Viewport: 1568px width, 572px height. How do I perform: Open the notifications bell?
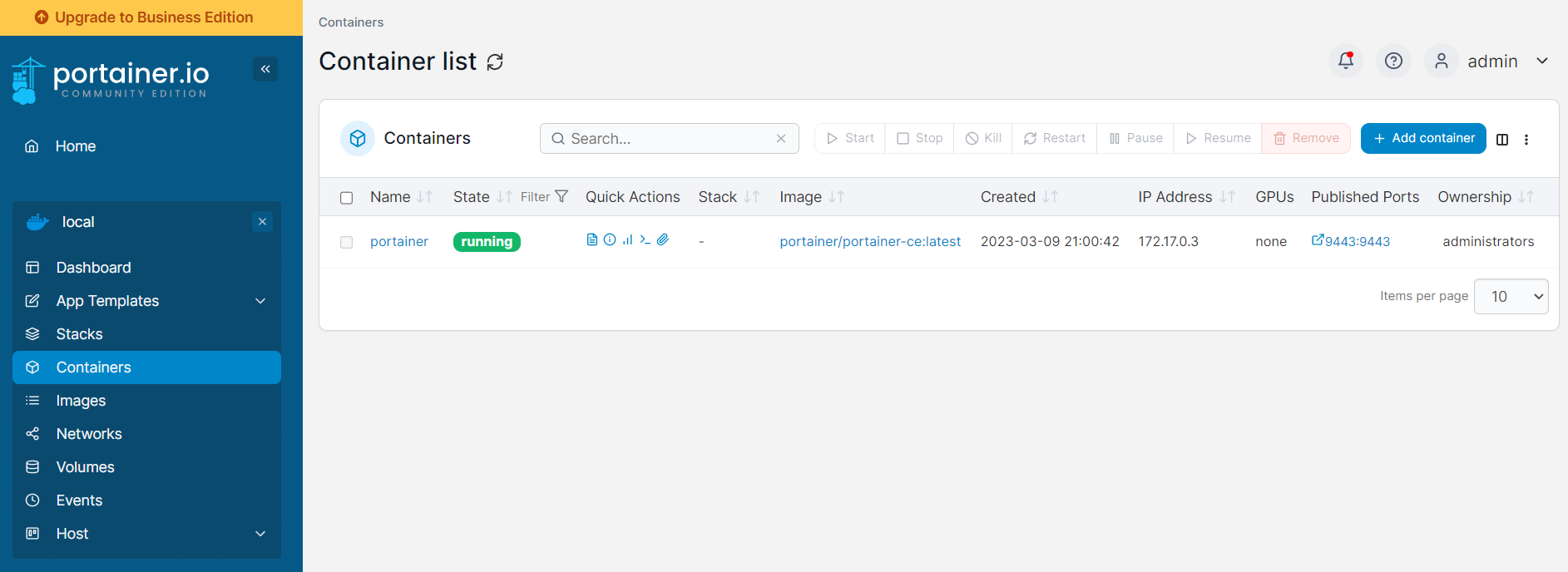[x=1346, y=61]
